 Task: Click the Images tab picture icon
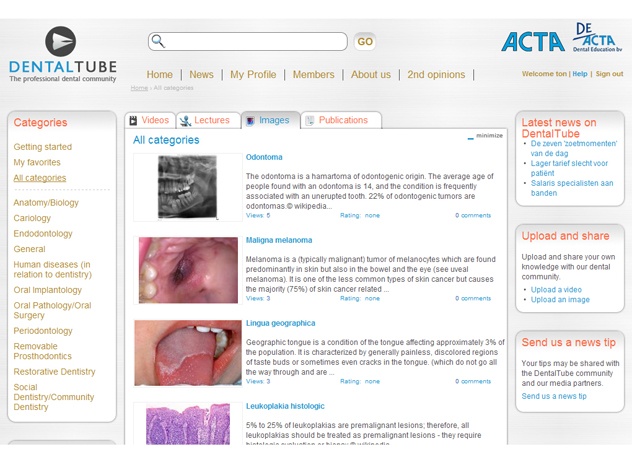(250, 121)
